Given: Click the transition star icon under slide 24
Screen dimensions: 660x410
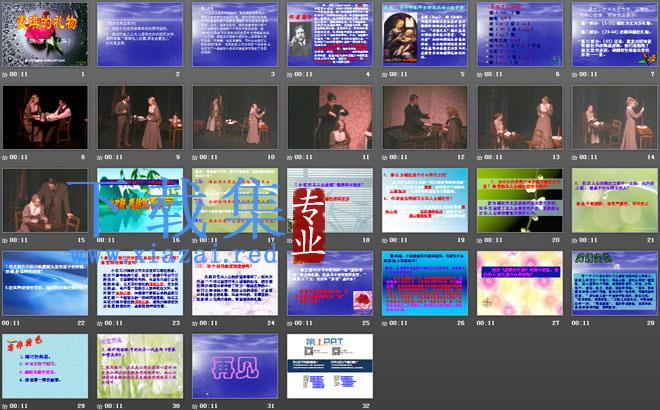Looking at the screenshot, I should pyautogui.click(x=195, y=323).
